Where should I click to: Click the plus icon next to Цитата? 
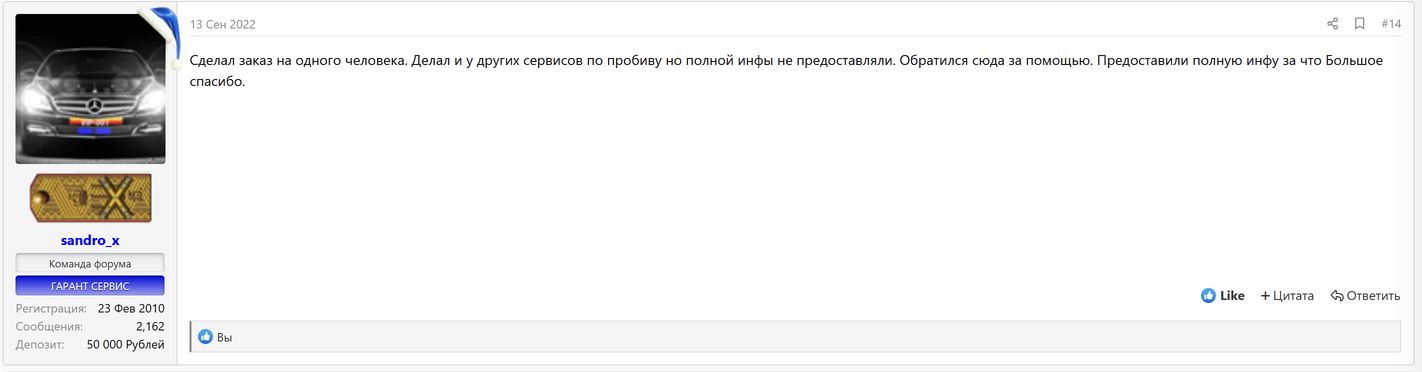(x=1265, y=296)
